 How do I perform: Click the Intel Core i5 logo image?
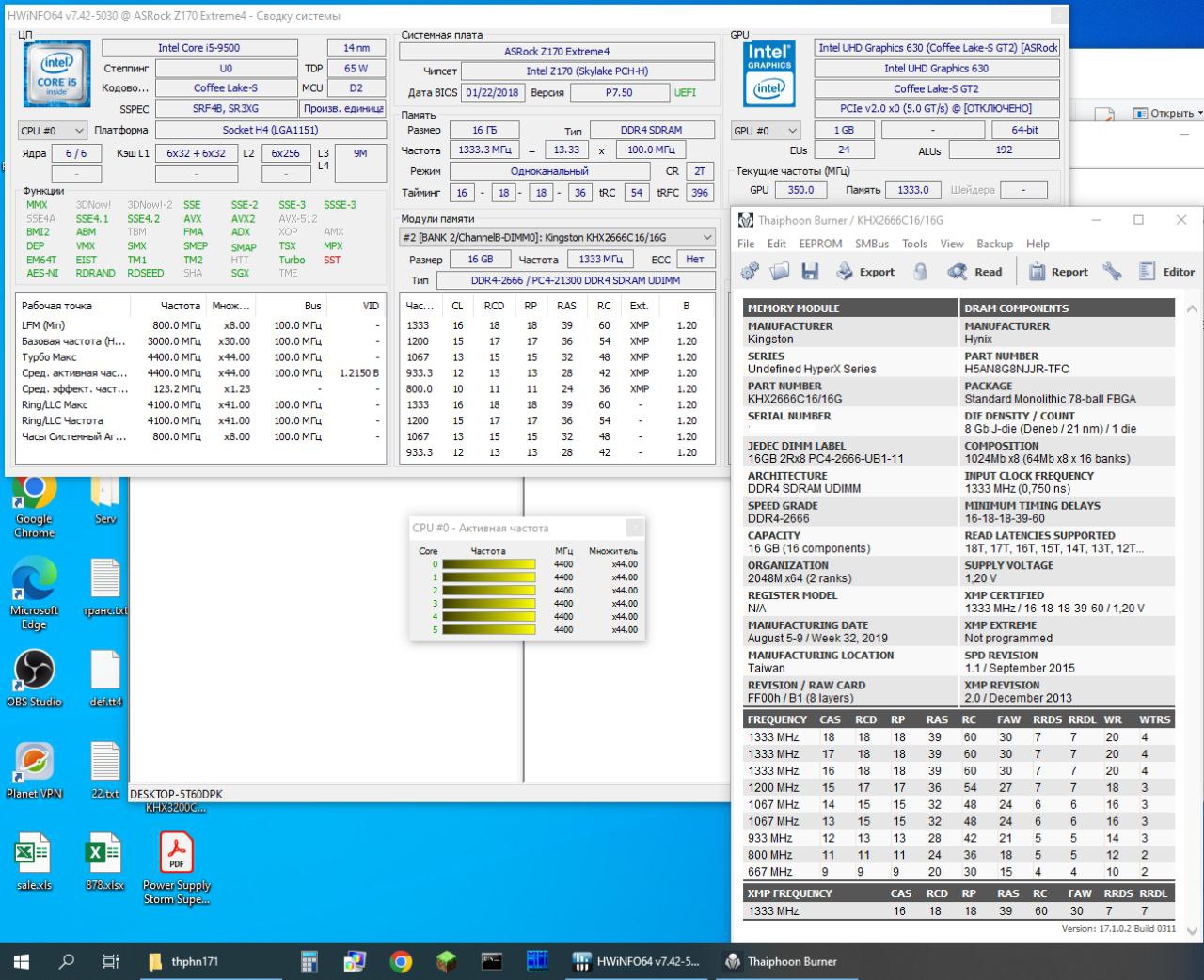tap(56, 73)
